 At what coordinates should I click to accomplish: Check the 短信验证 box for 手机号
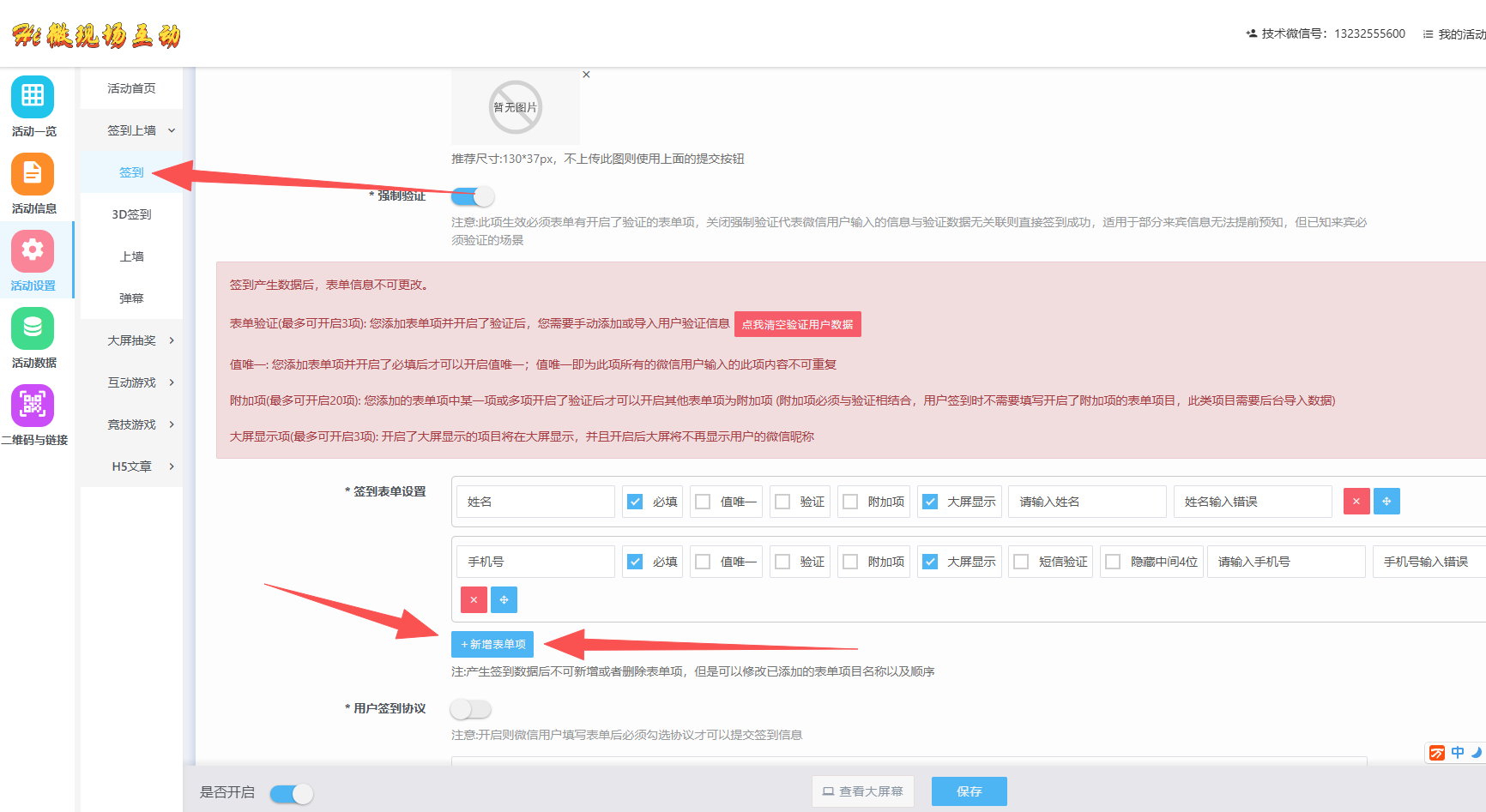click(x=1021, y=562)
